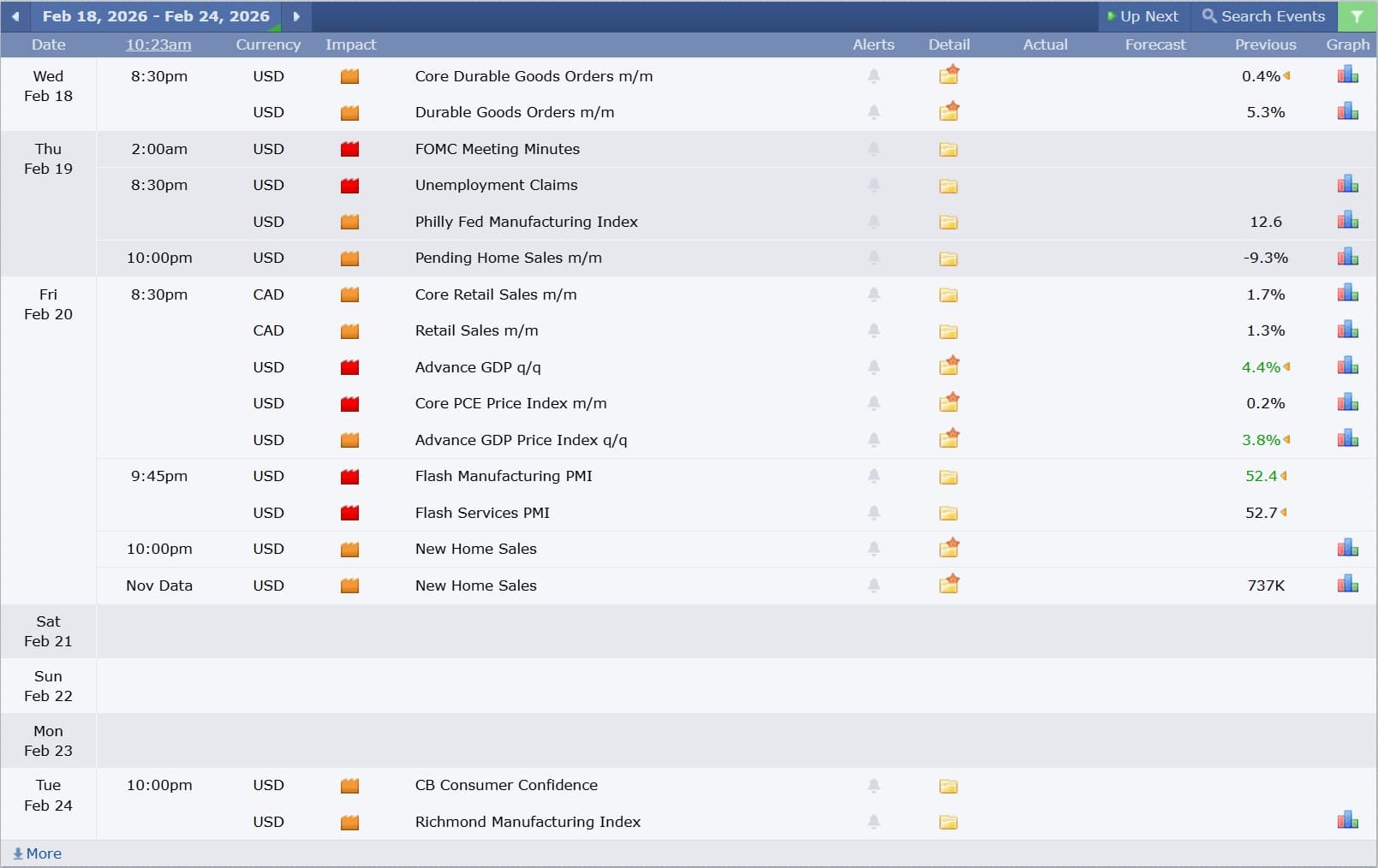
Task: Click red impact marker for Advance GDP
Action: coord(349,367)
